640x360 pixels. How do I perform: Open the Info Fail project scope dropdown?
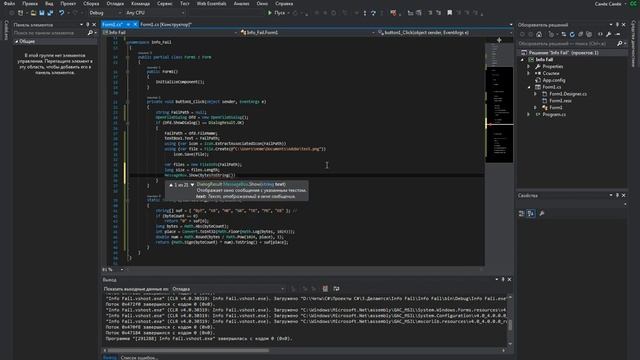point(170,32)
